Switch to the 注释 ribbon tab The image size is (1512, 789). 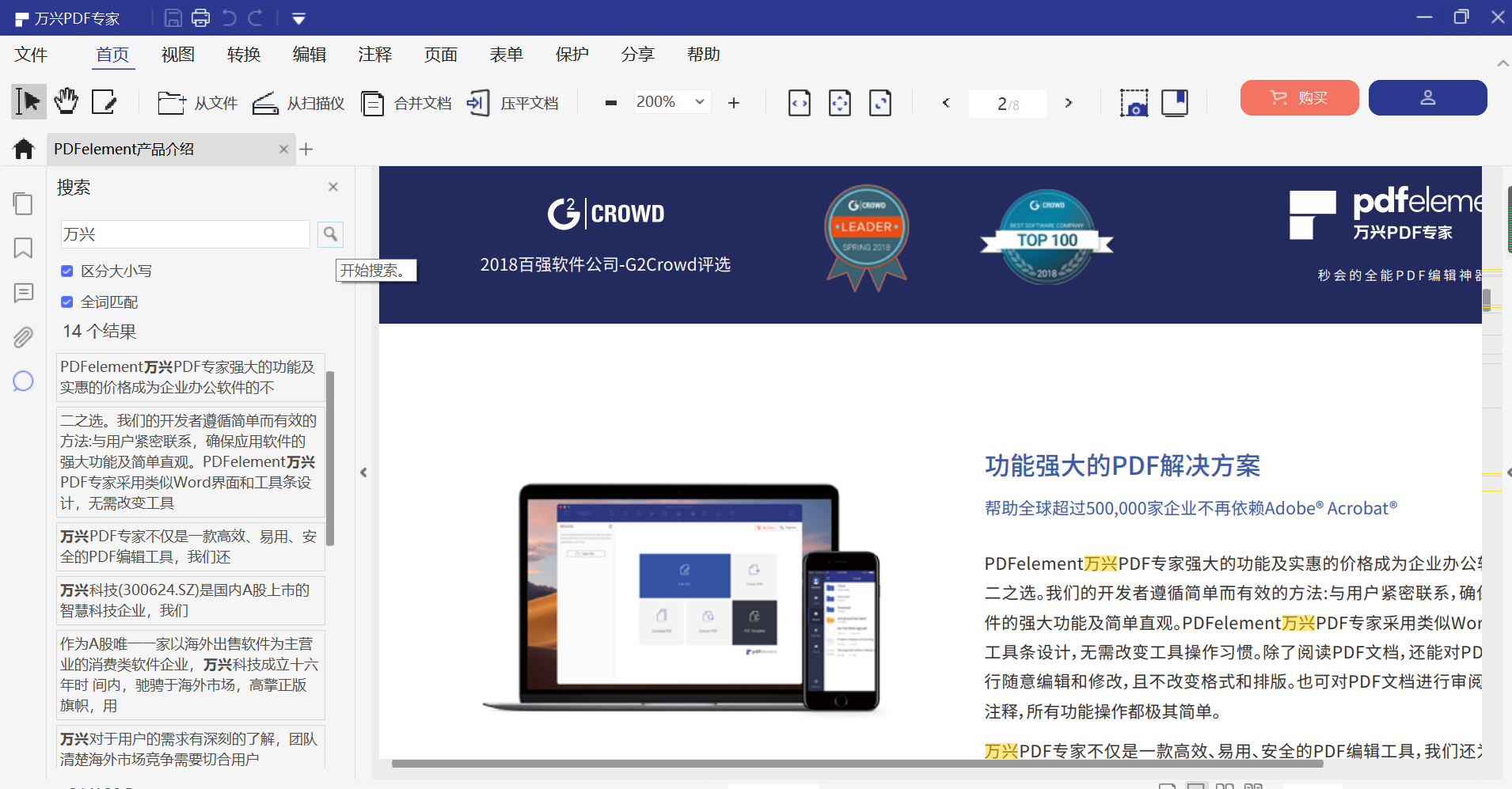[374, 54]
